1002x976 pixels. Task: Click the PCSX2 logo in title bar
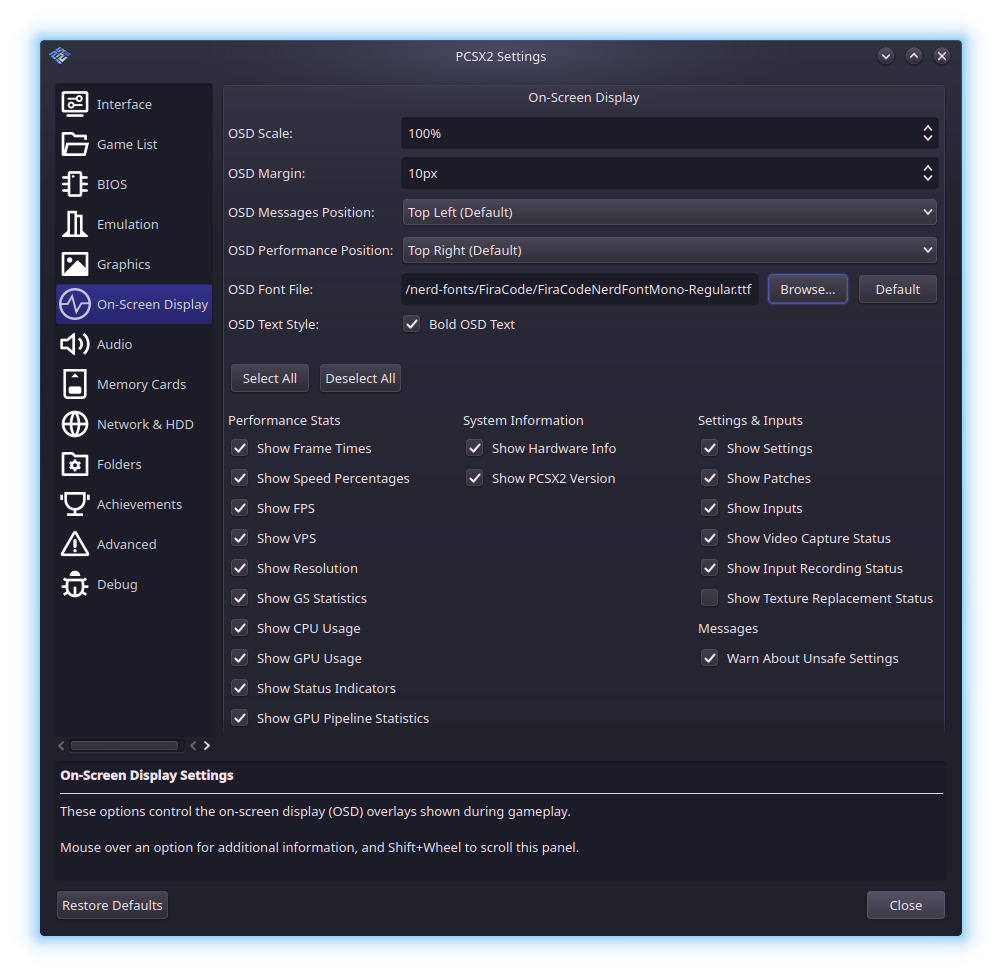59,56
